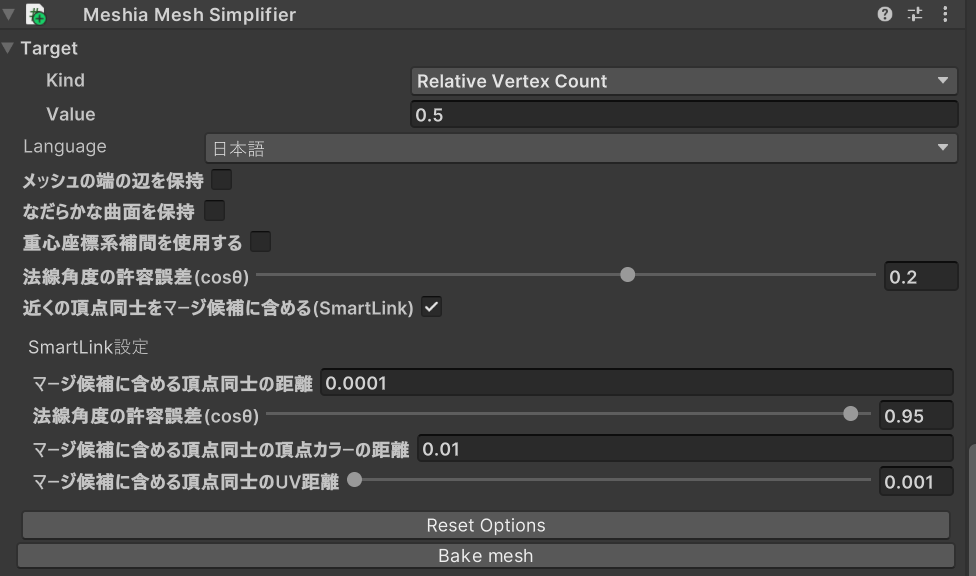Click the slider handle for 法線角度の許容誤差 at 0.2
Image resolution: width=976 pixels, height=576 pixels.
click(x=627, y=275)
